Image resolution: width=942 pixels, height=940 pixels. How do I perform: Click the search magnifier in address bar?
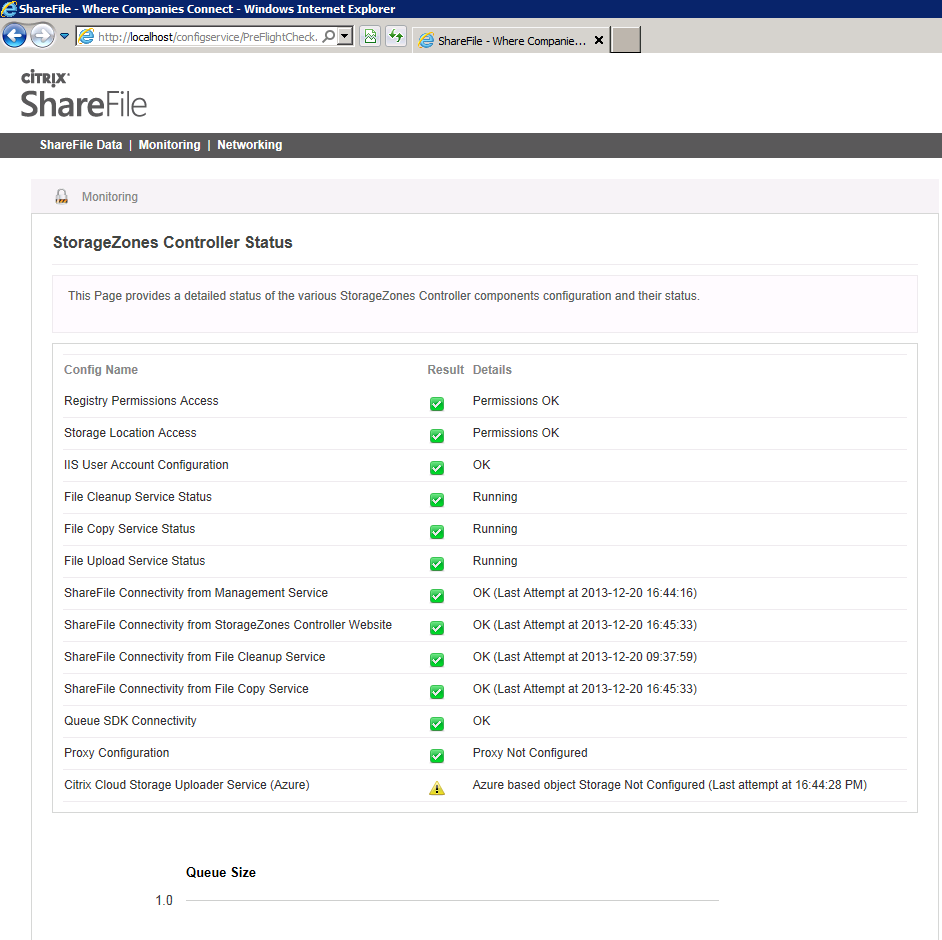coord(329,37)
